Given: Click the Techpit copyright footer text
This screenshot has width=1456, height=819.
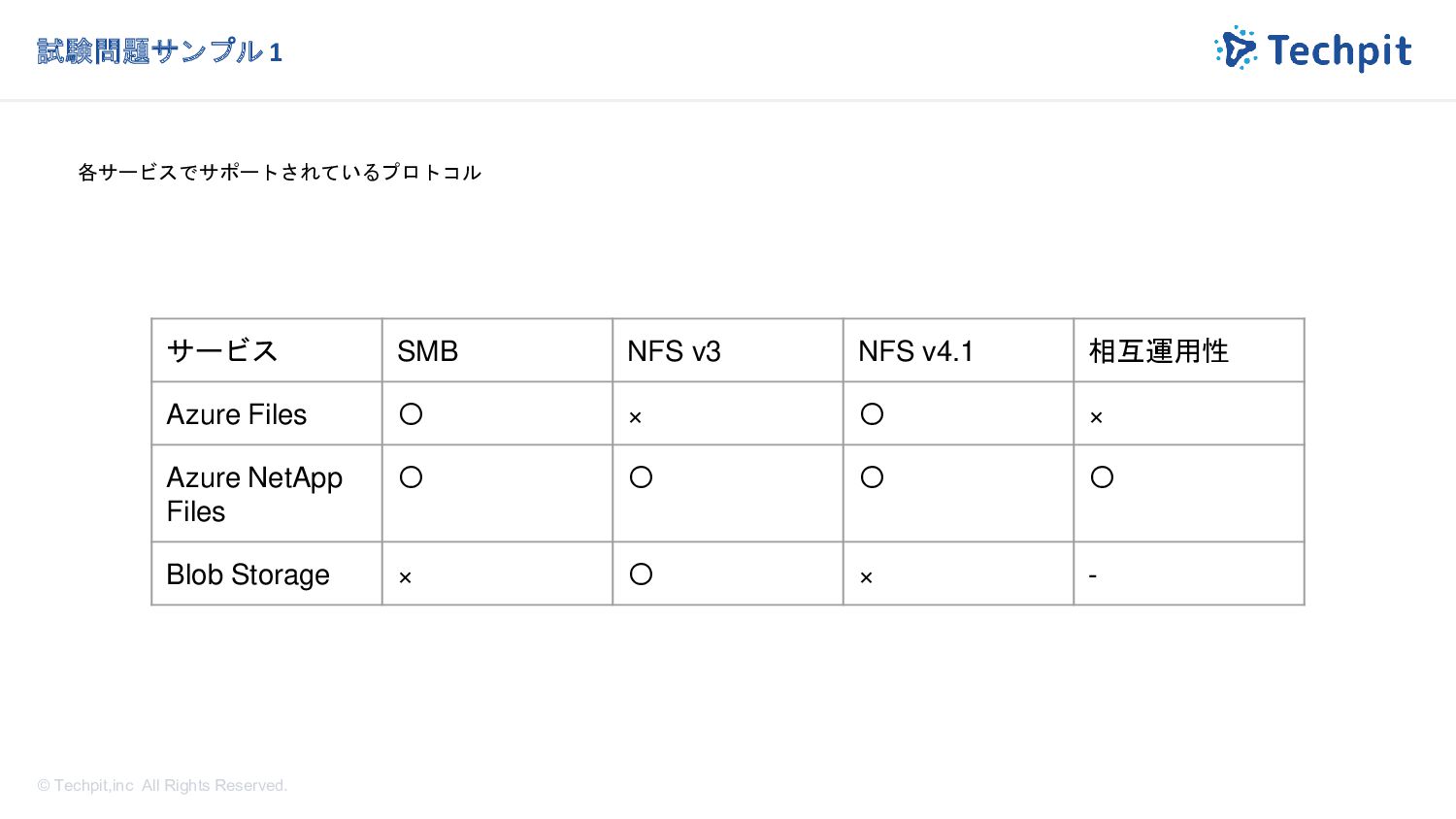Looking at the screenshot, I should [x=162, y=785].
